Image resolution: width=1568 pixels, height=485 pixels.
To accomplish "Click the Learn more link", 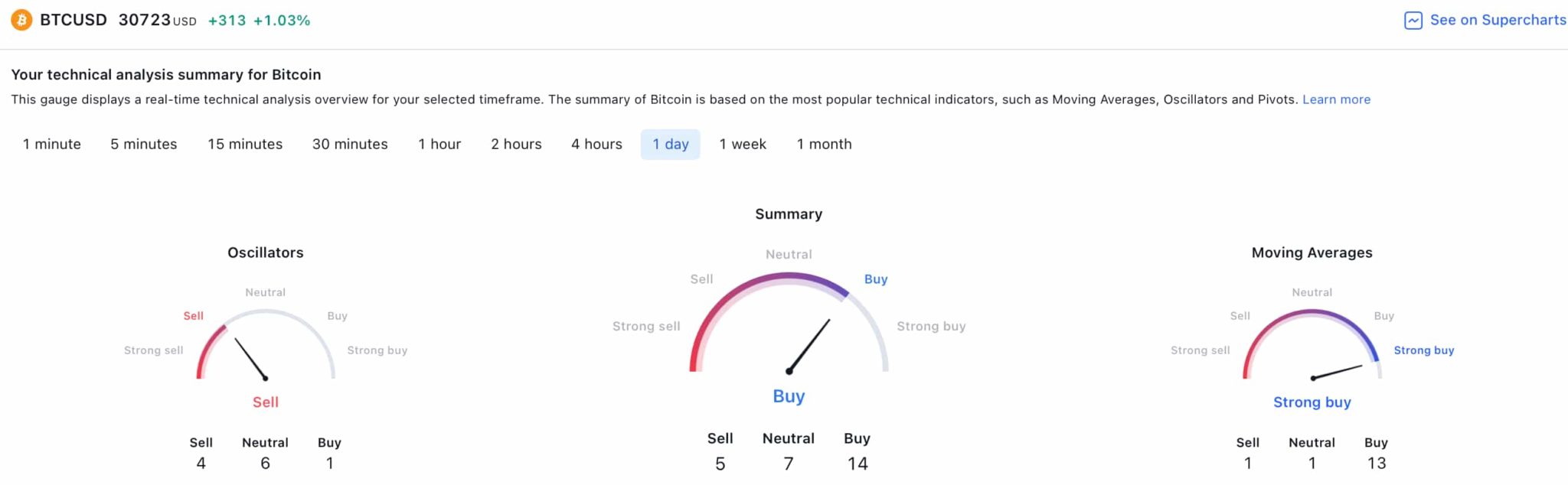I will pyautogui.click(x=1336, y=99).
